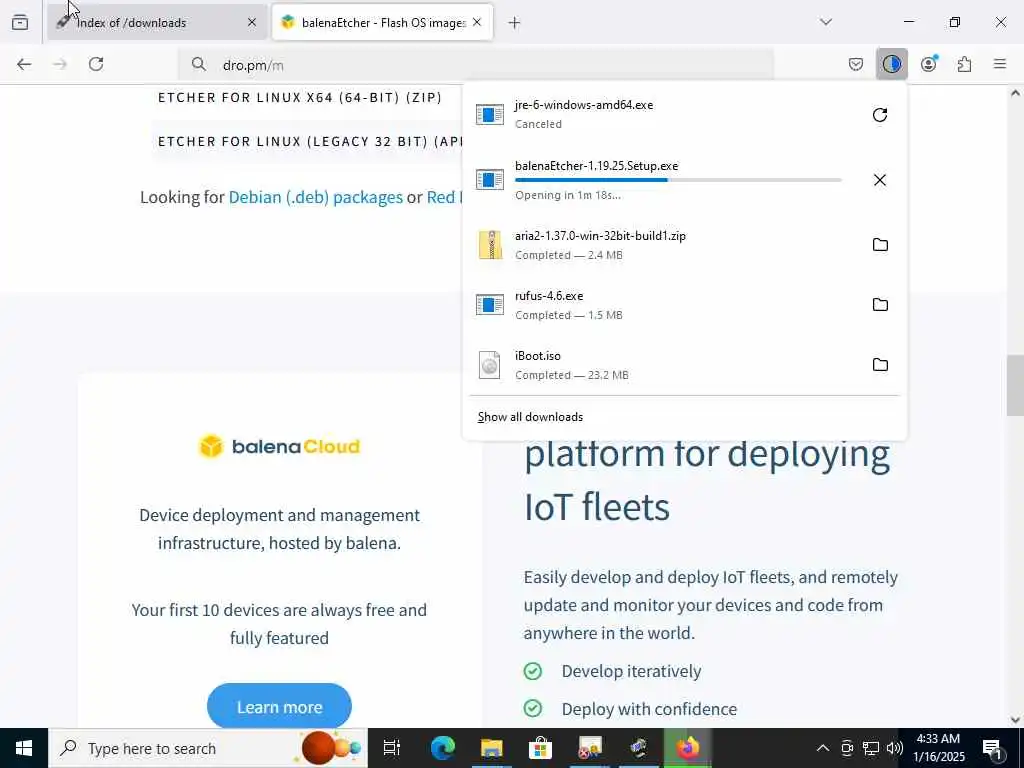
Task: Open the Firefox downloads toolbar button
Action: click(x=891, y=64)
